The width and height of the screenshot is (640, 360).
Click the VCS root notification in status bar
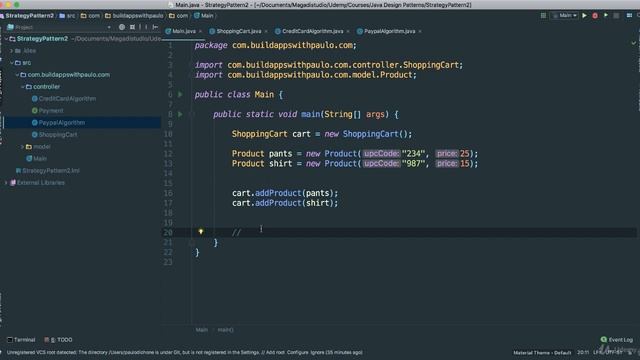184,352
